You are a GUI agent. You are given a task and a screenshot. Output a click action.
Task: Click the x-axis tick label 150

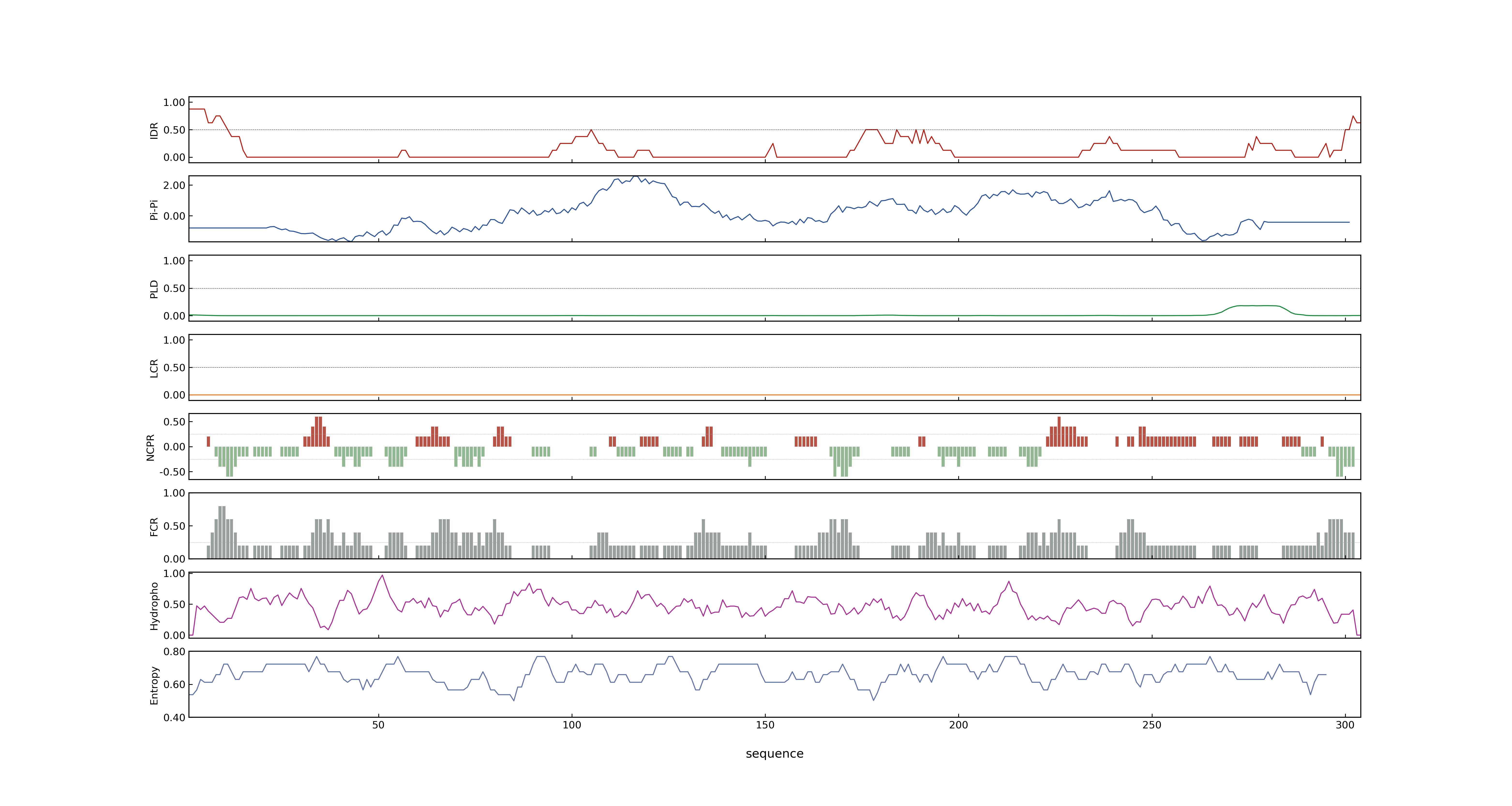tap(765, 725)
